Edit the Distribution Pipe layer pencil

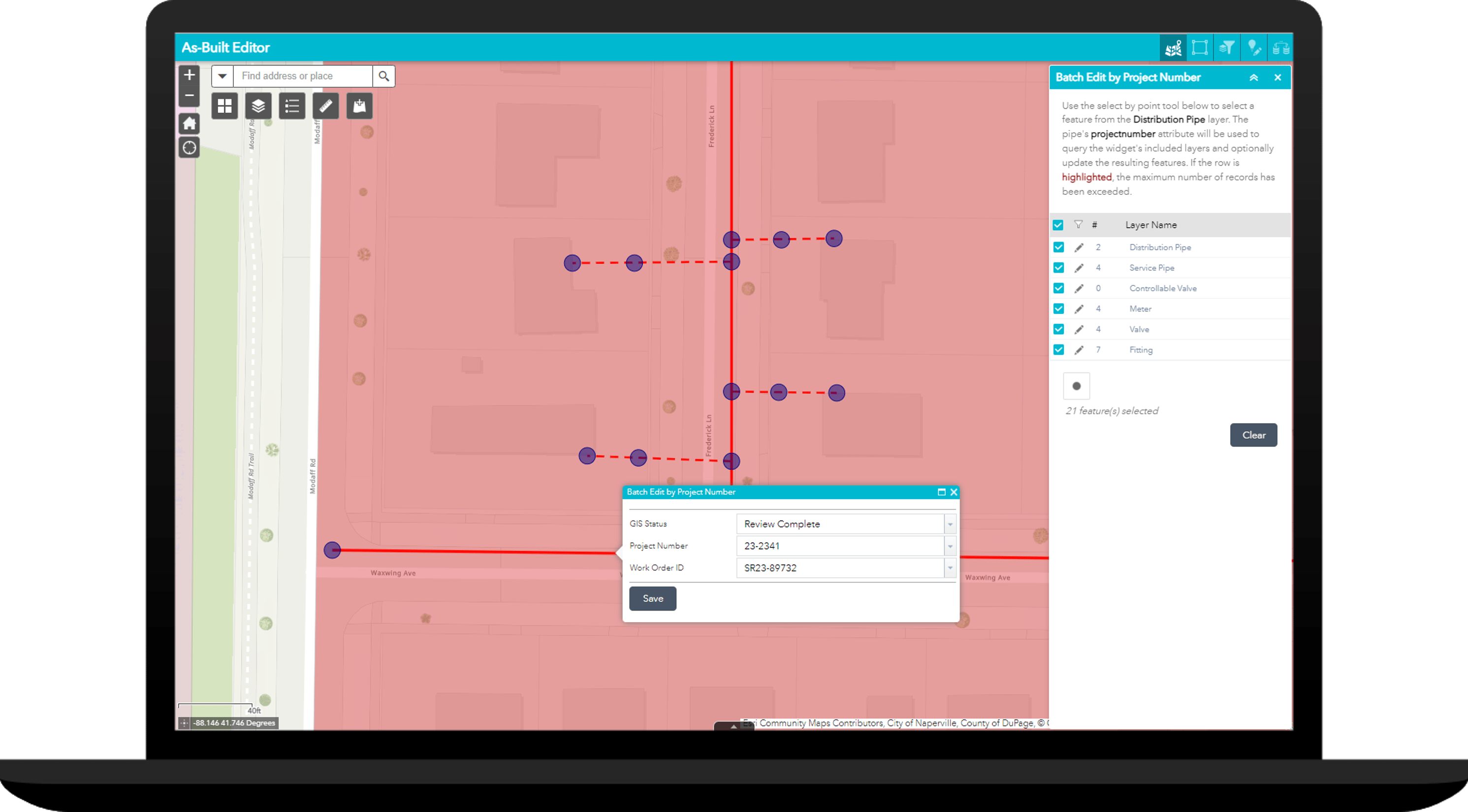tap(1079, 248)
